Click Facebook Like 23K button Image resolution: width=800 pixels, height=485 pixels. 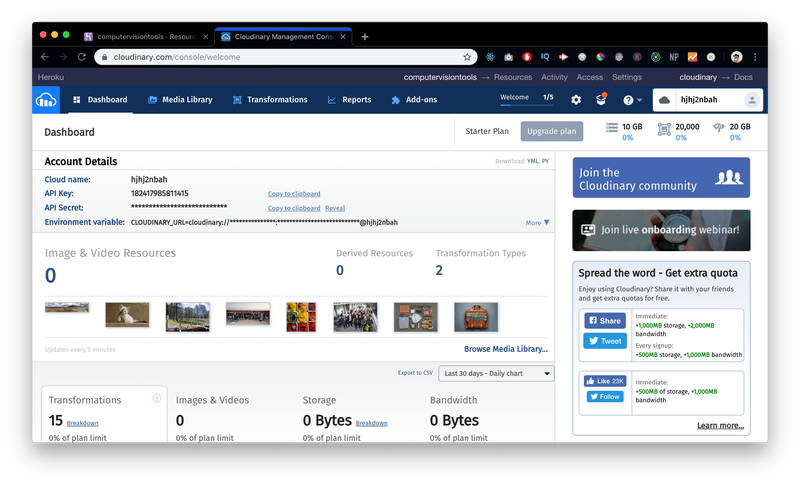605,381
